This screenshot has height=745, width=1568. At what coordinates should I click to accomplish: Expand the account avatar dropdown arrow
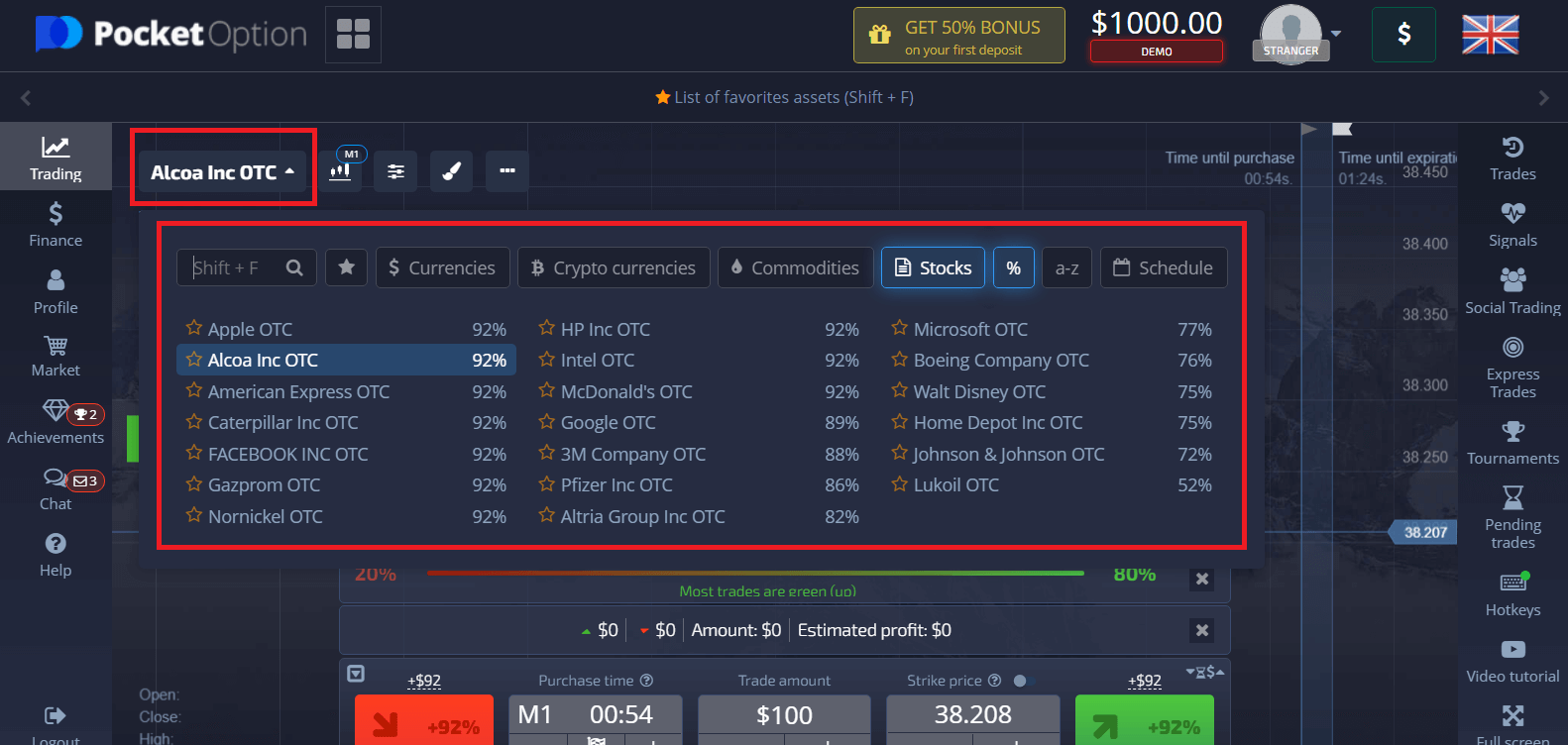[1336, 34]
